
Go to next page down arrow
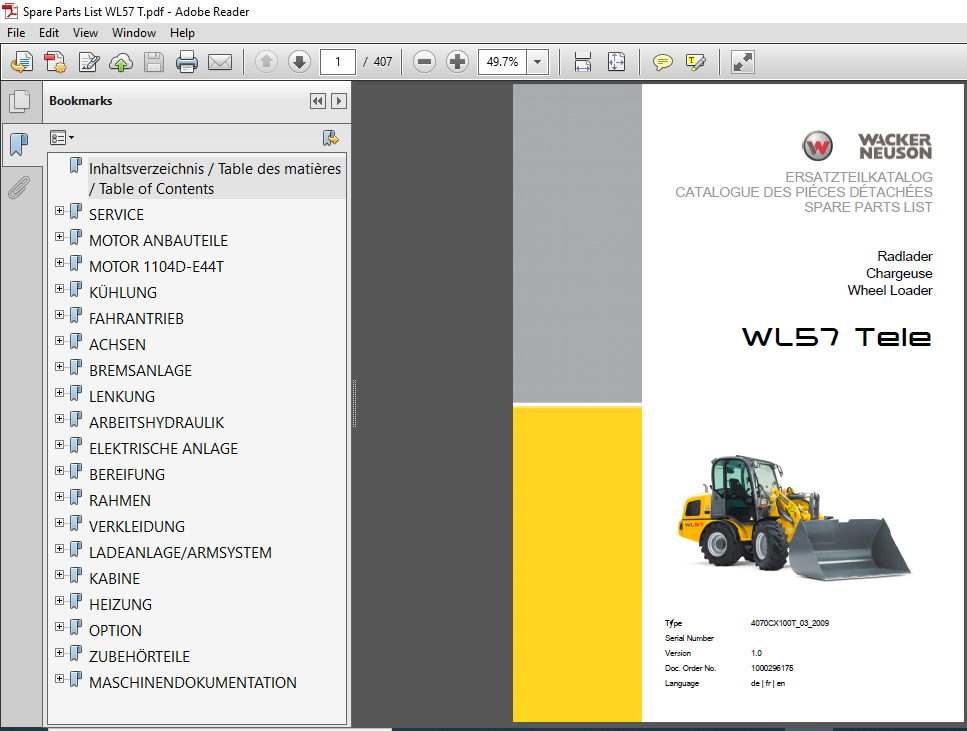pos(299,62)
